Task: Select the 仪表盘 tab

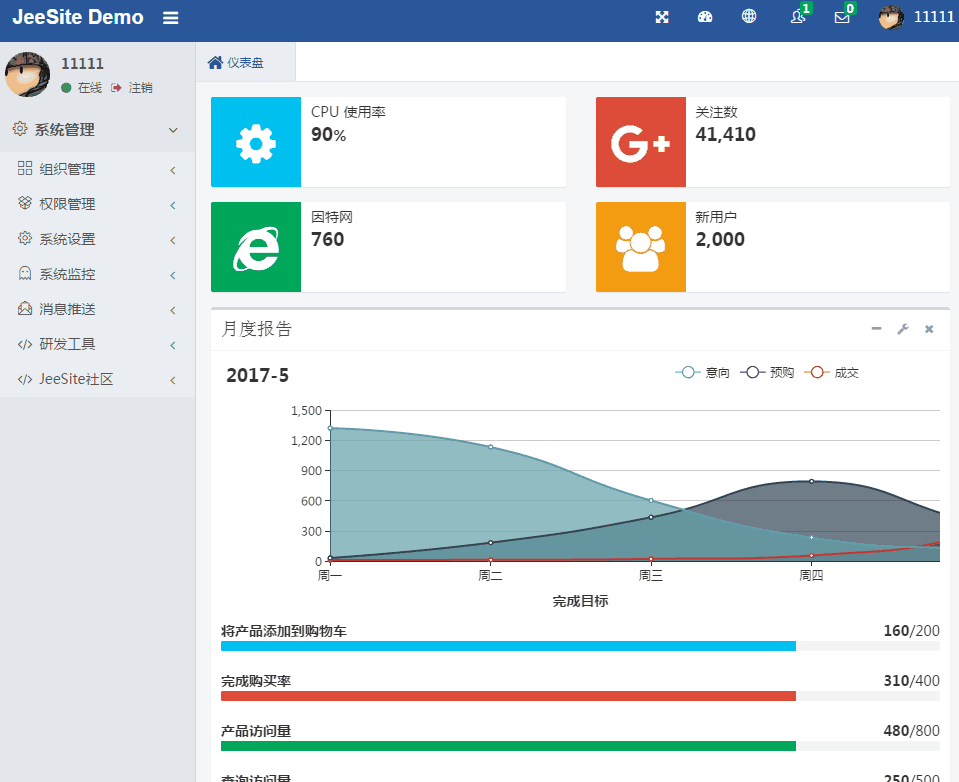Action: click(237, 63)
